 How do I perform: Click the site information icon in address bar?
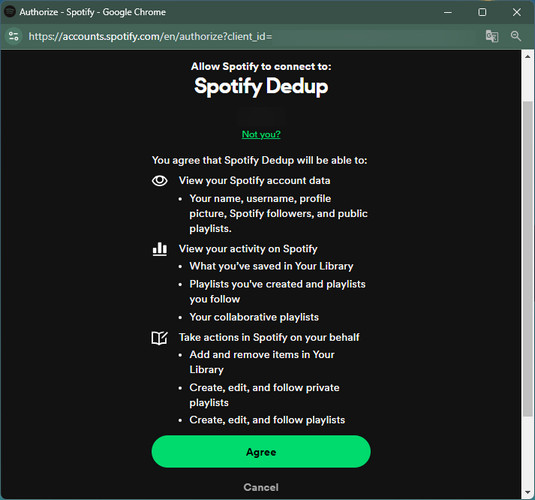[x=14, y=36]
